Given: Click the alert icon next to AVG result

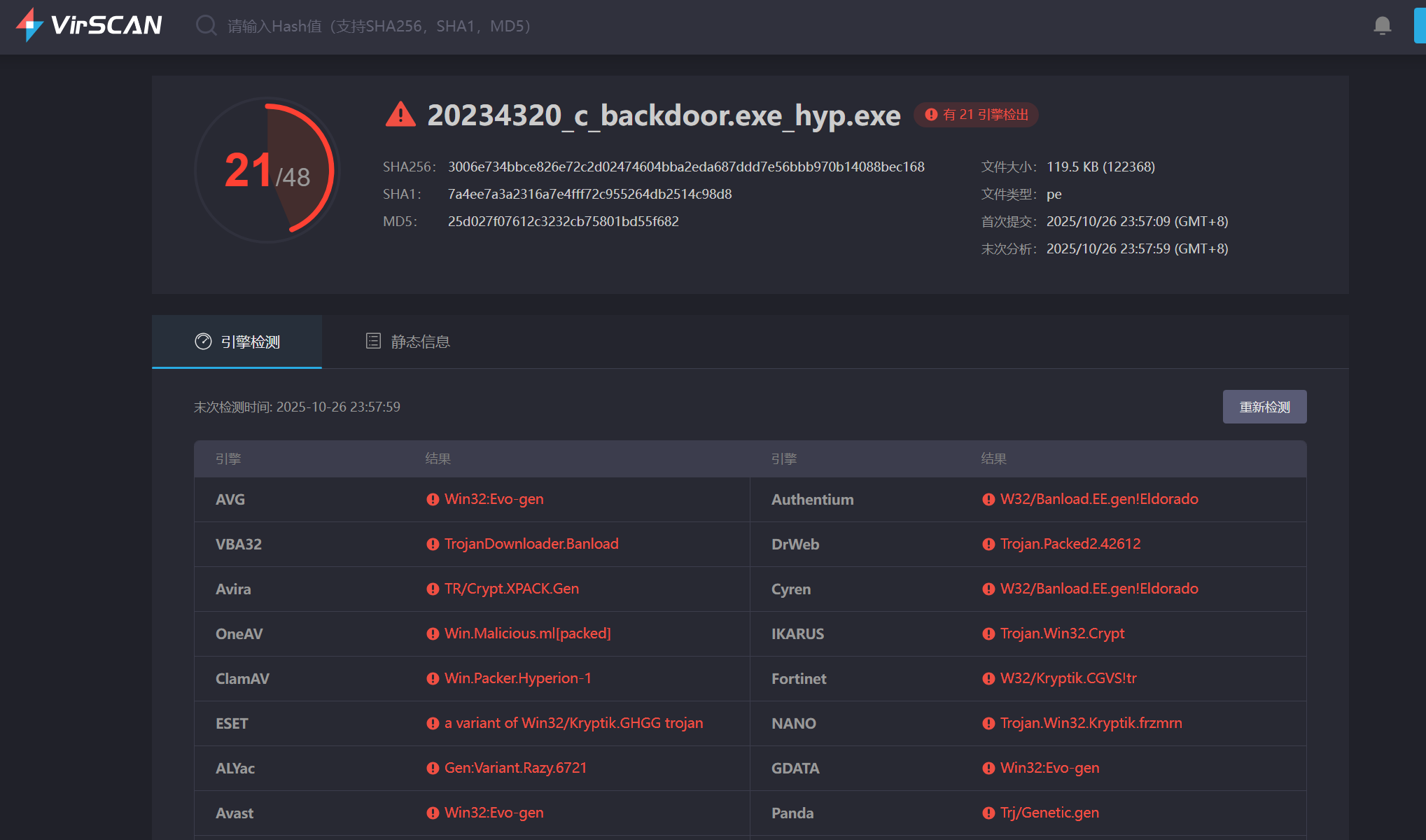Looking at the screenshot, I should [x=433, y=500].
